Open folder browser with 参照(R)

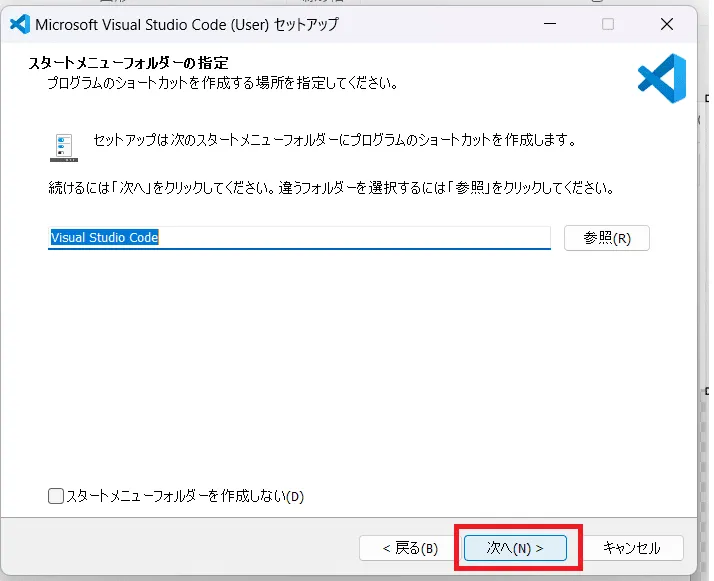click(607, 238)
